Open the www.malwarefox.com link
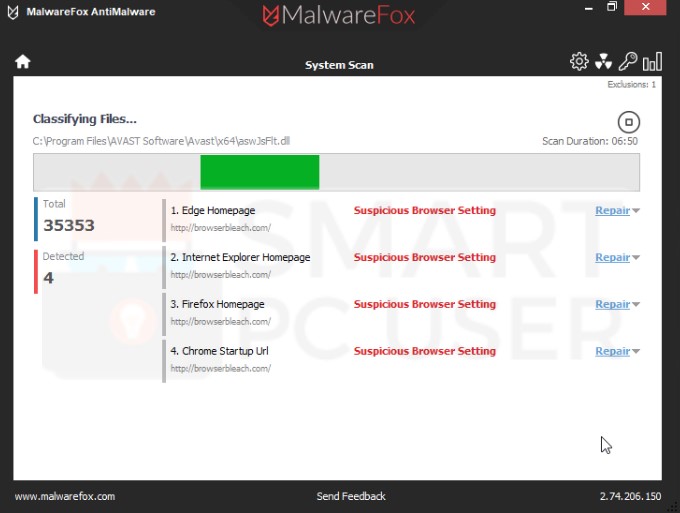This screenshot has width=680, height=513. click(x=65, y=497)
